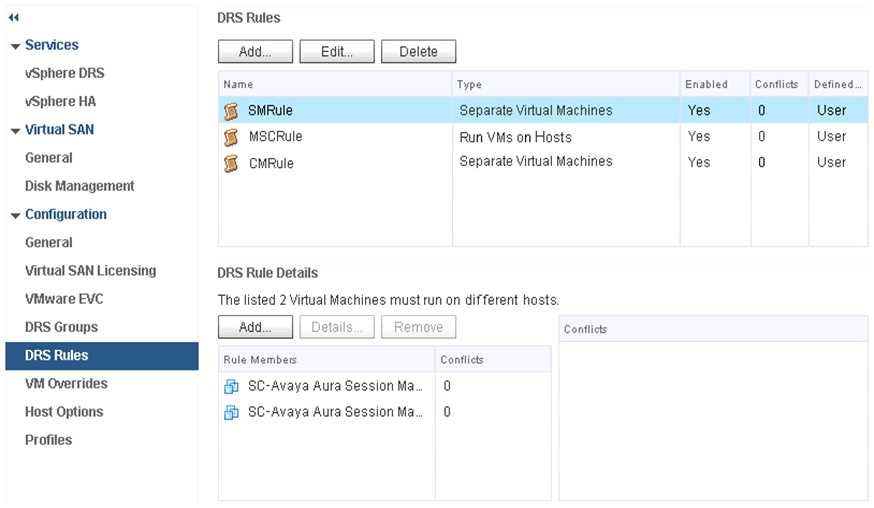The width and height of the screenshot is (874, 508).
Task: Click the Edit button for DRS rules
Action: pyautogui.click(x=336, y=52)
